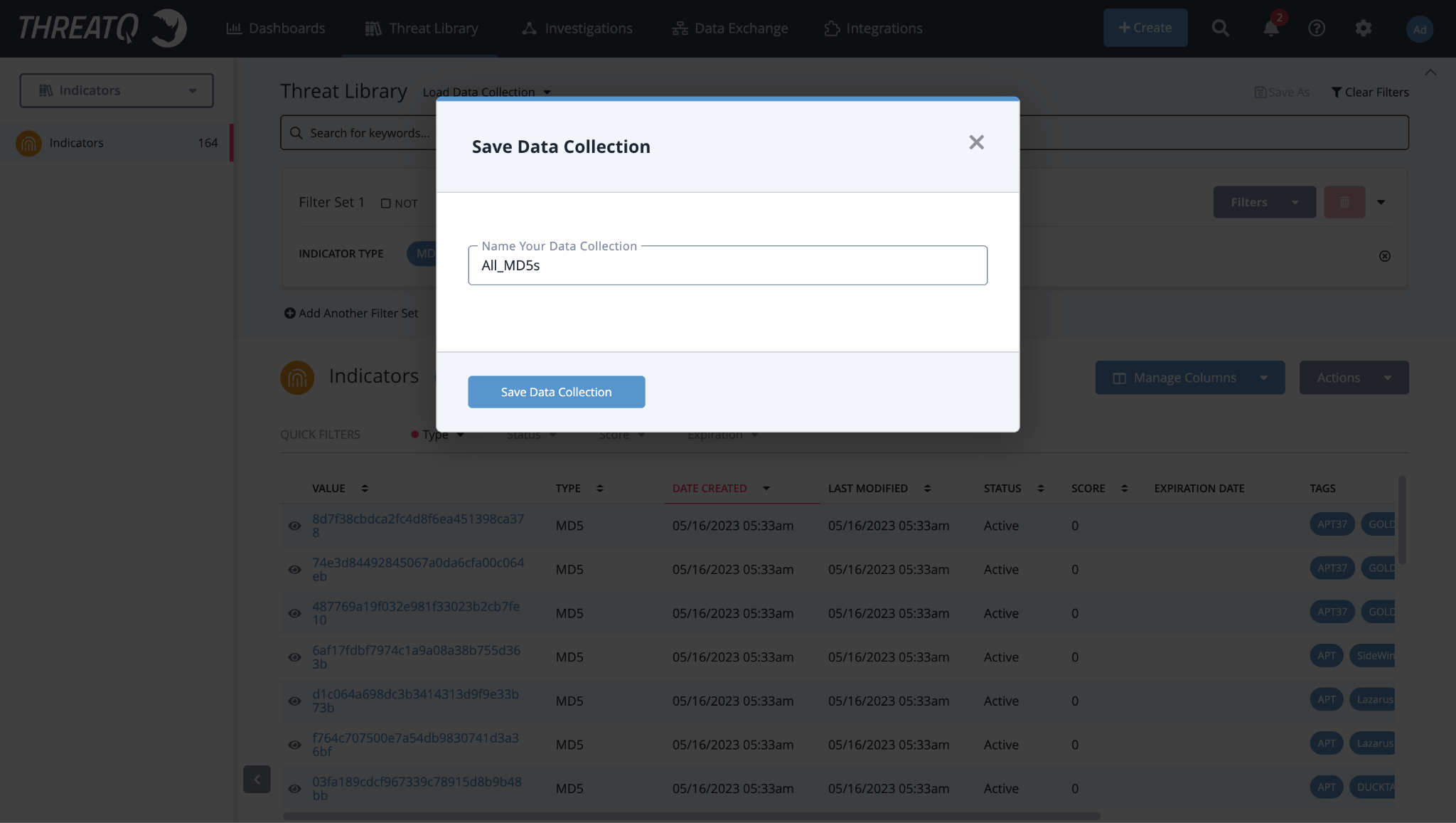Toggle the NOT checkbox on Filter Set 1

386,203
